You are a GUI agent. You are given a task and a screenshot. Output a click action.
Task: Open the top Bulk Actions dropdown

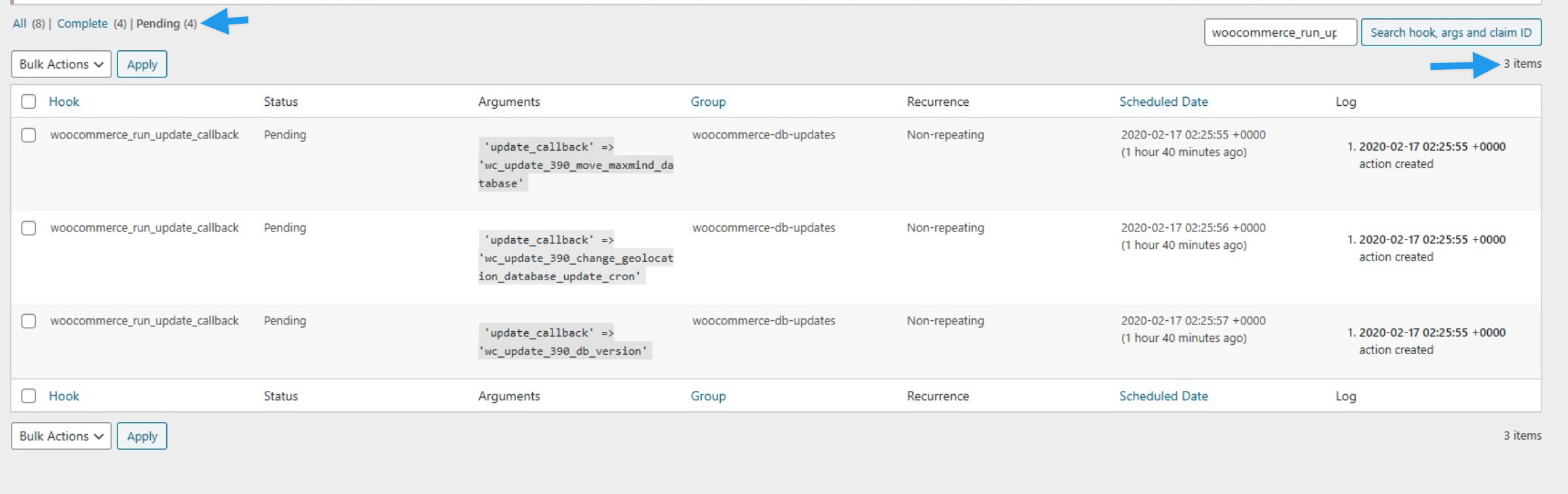pyautogui.click(x=61, y=64)
